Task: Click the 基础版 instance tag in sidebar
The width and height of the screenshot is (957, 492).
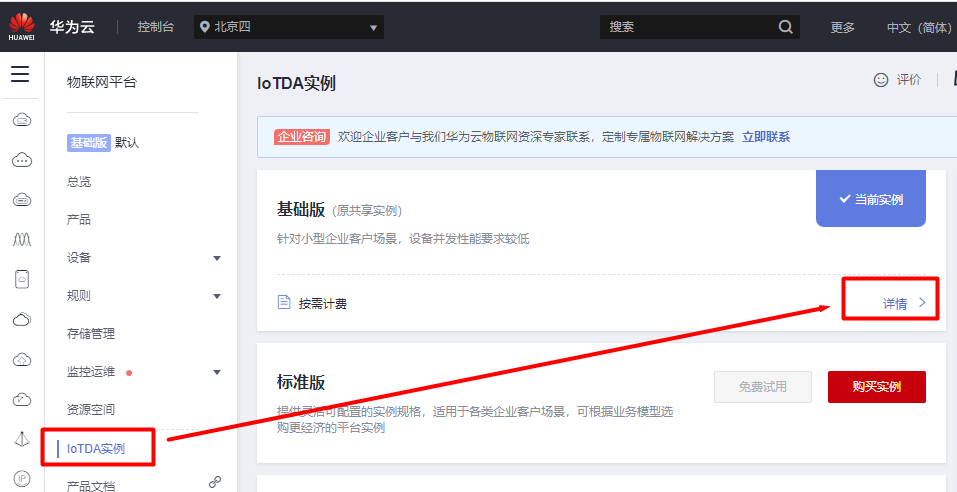Action: [x=88, y=143]
